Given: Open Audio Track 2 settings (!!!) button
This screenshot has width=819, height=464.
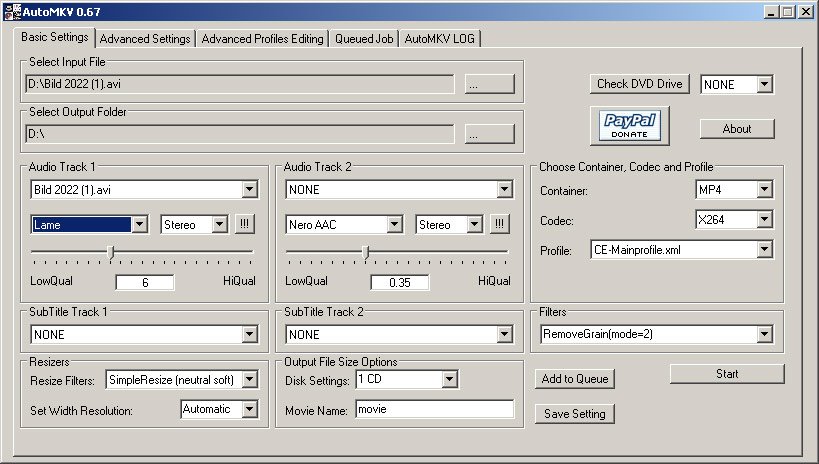Looking at the screenshot, I should point(499,224).
